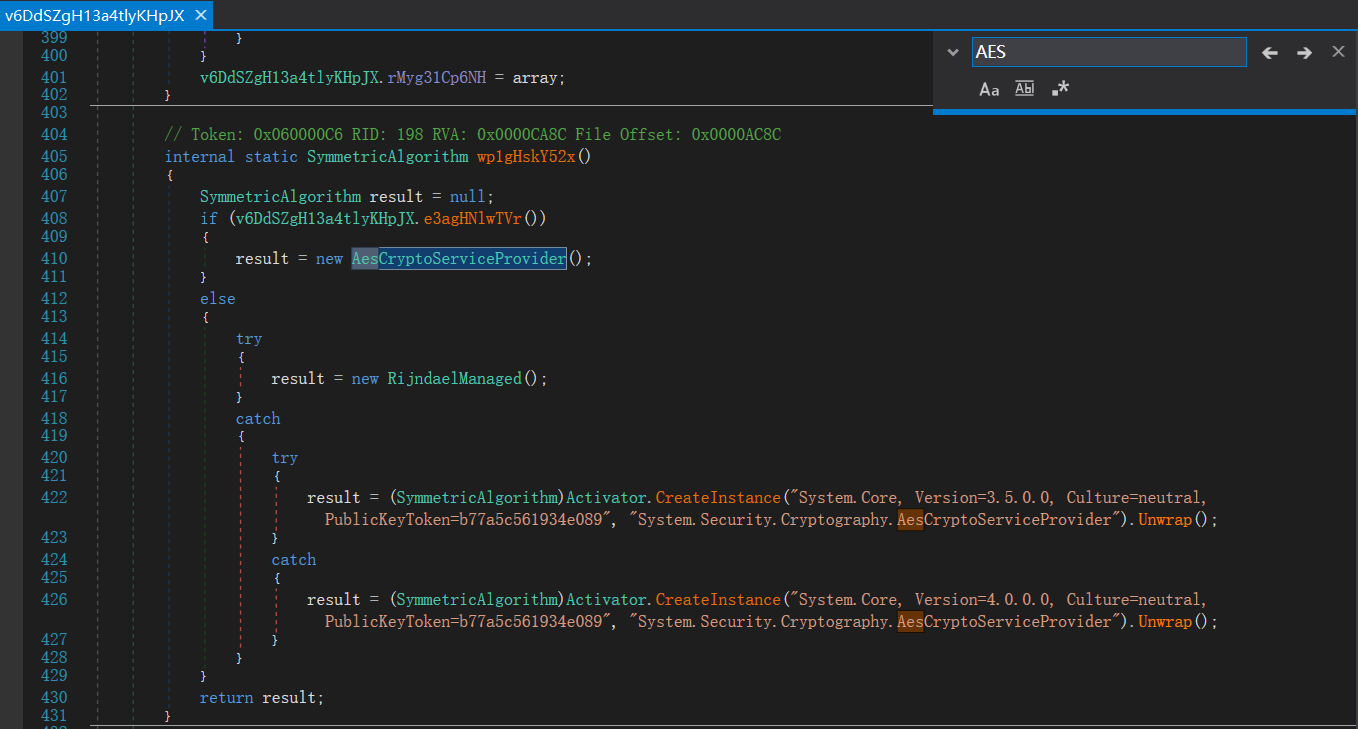Expand the replace mode chevron in find bar
1358x729 pixels.
(x=953, y=52)
